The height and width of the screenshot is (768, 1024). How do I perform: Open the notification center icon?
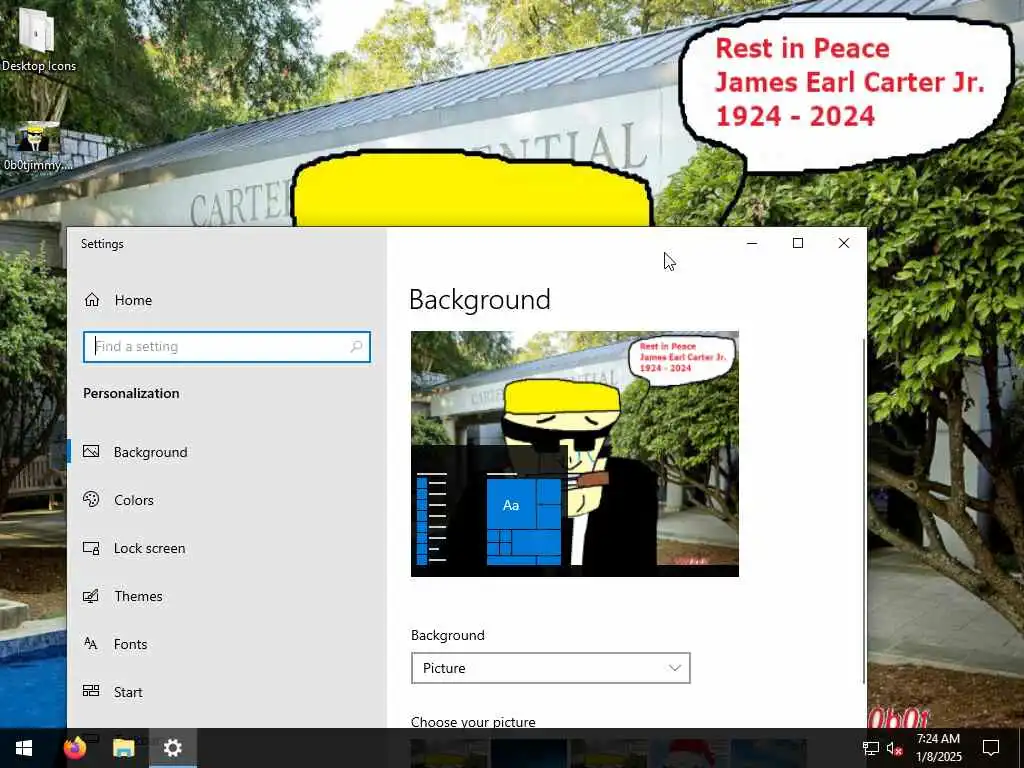coord(991,748)
